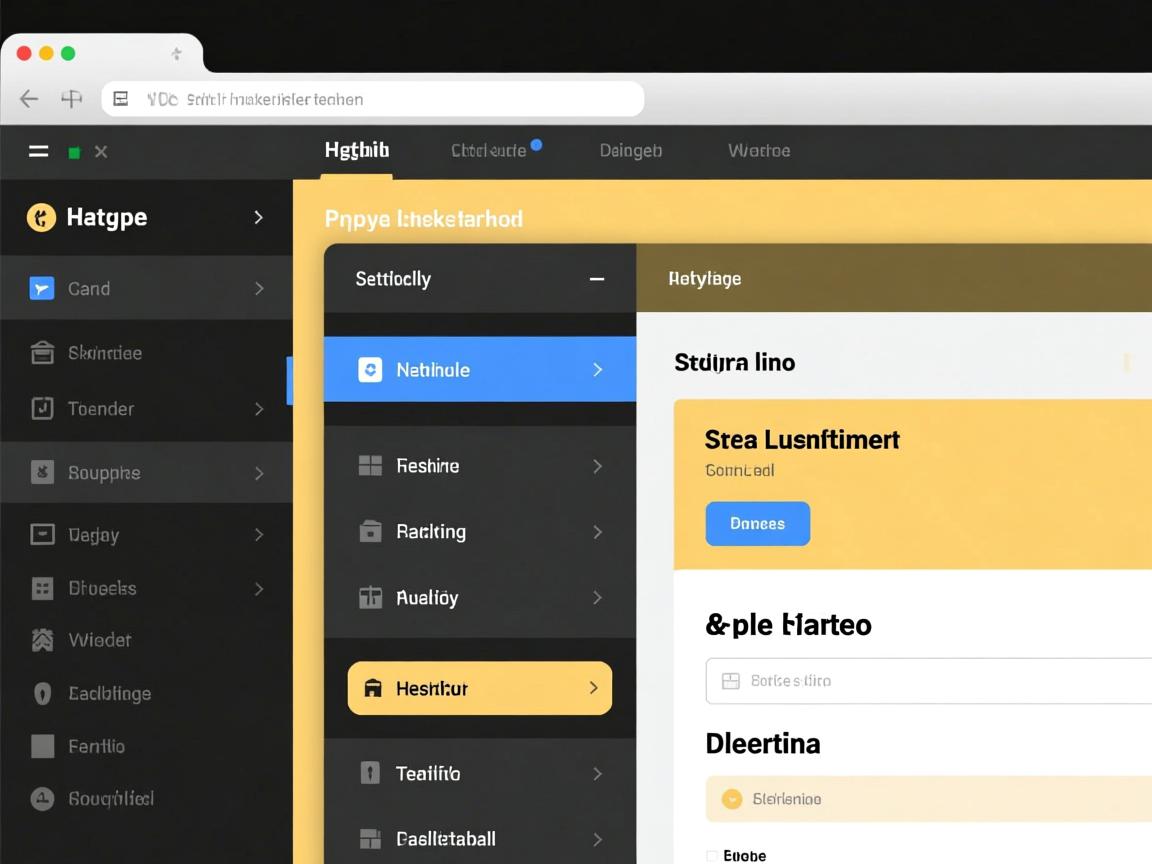Expand the Aualioy row chevron

[x=597, y=598]
